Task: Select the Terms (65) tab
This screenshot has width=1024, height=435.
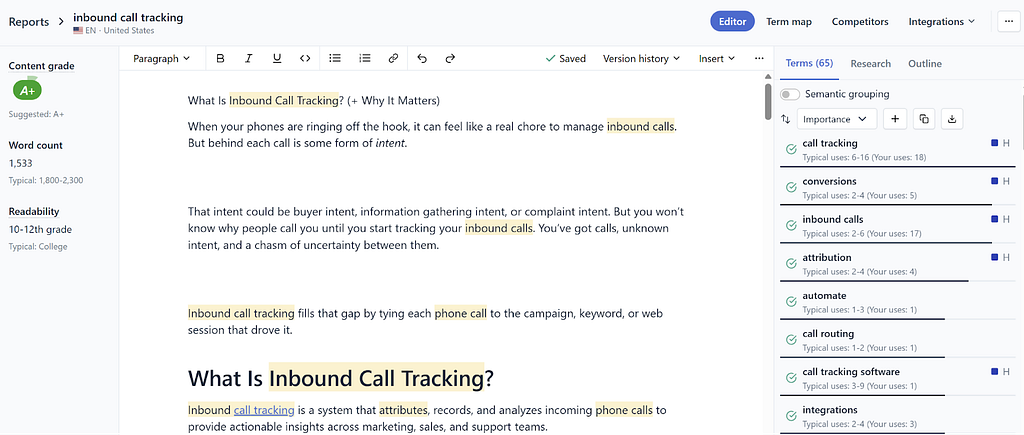Action: point(809,63)
